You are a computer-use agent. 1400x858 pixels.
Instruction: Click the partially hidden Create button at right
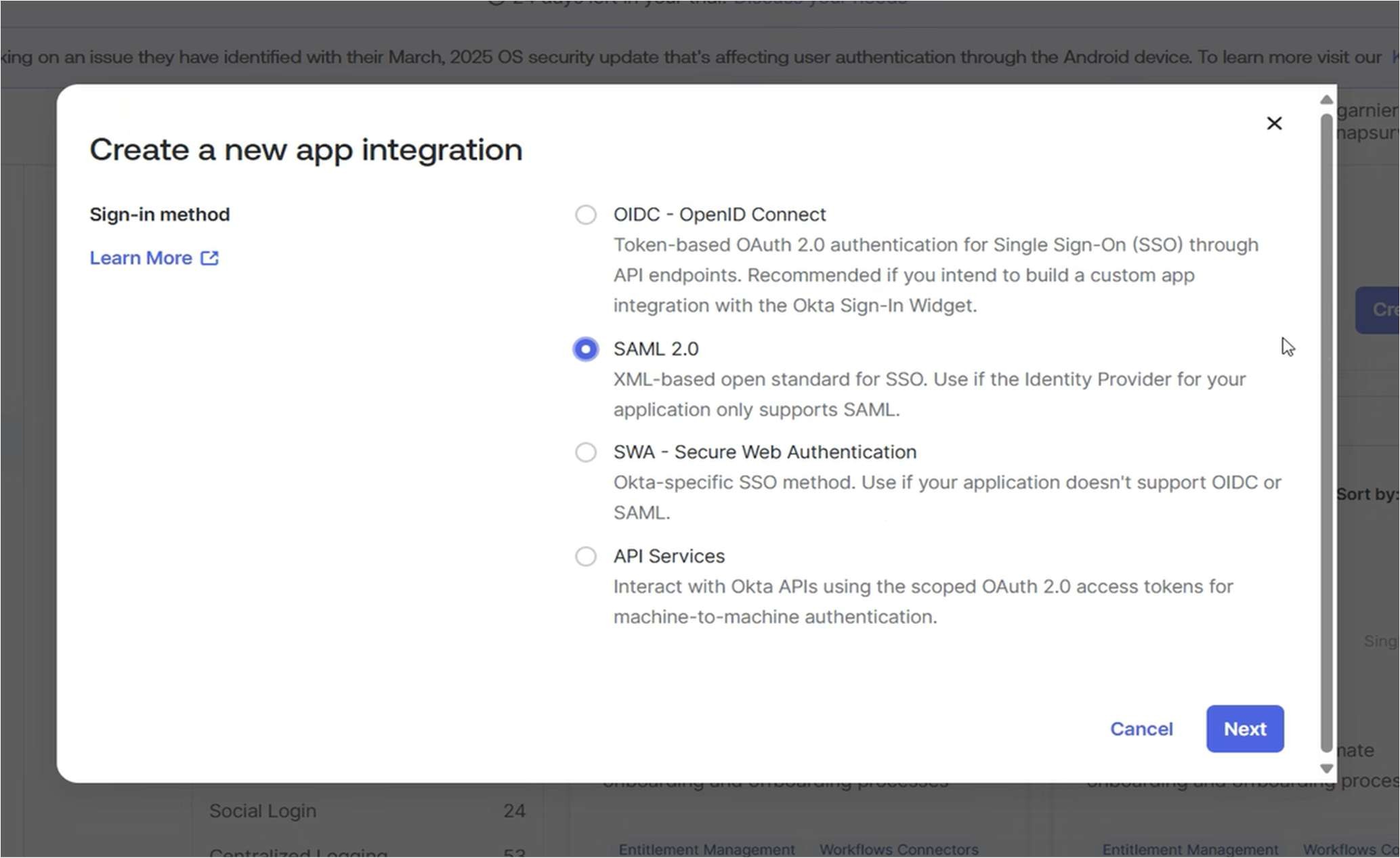tap(1378, 309)
